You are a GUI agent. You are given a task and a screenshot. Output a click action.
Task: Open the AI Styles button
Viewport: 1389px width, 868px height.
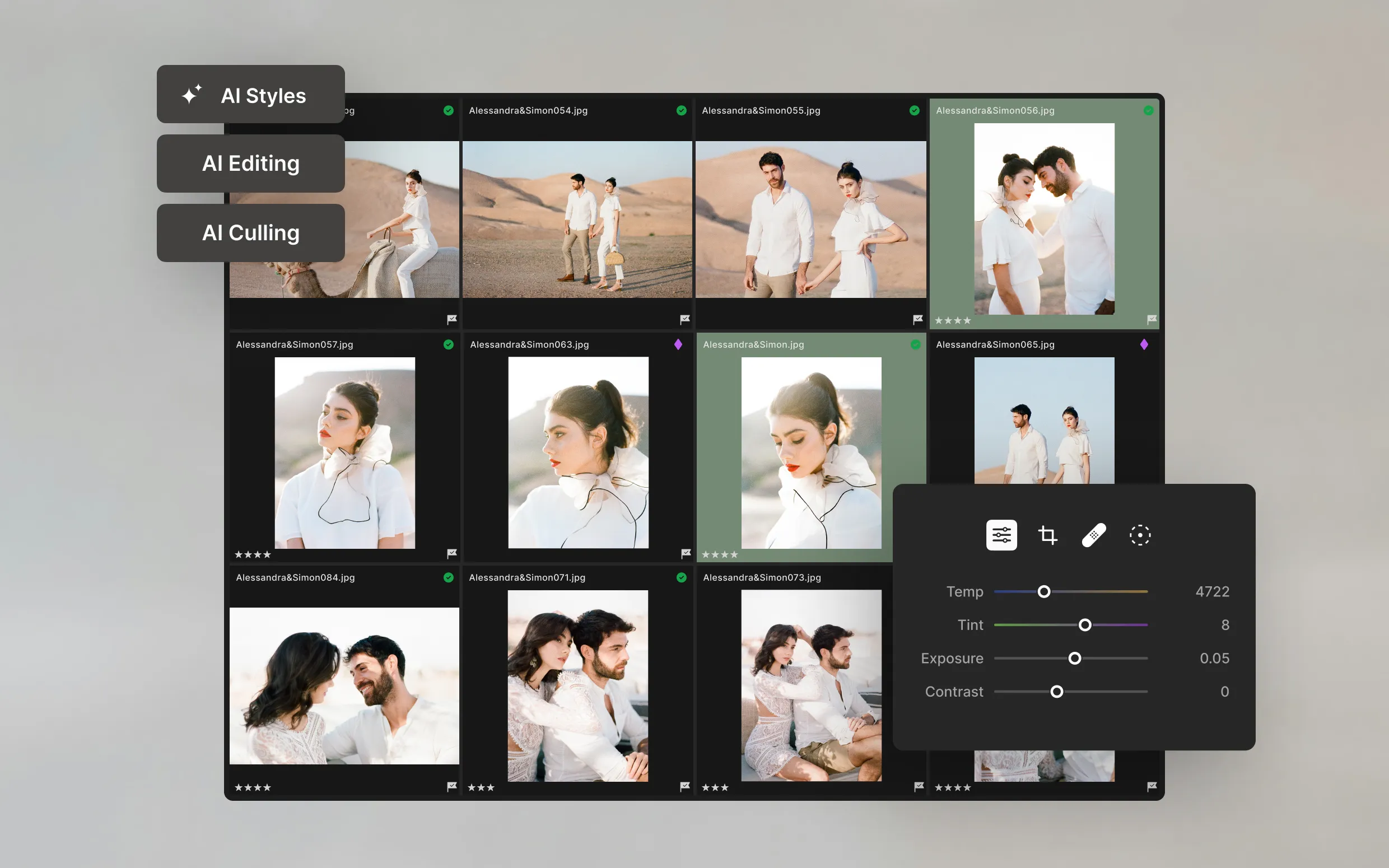[x=251, y=94]
